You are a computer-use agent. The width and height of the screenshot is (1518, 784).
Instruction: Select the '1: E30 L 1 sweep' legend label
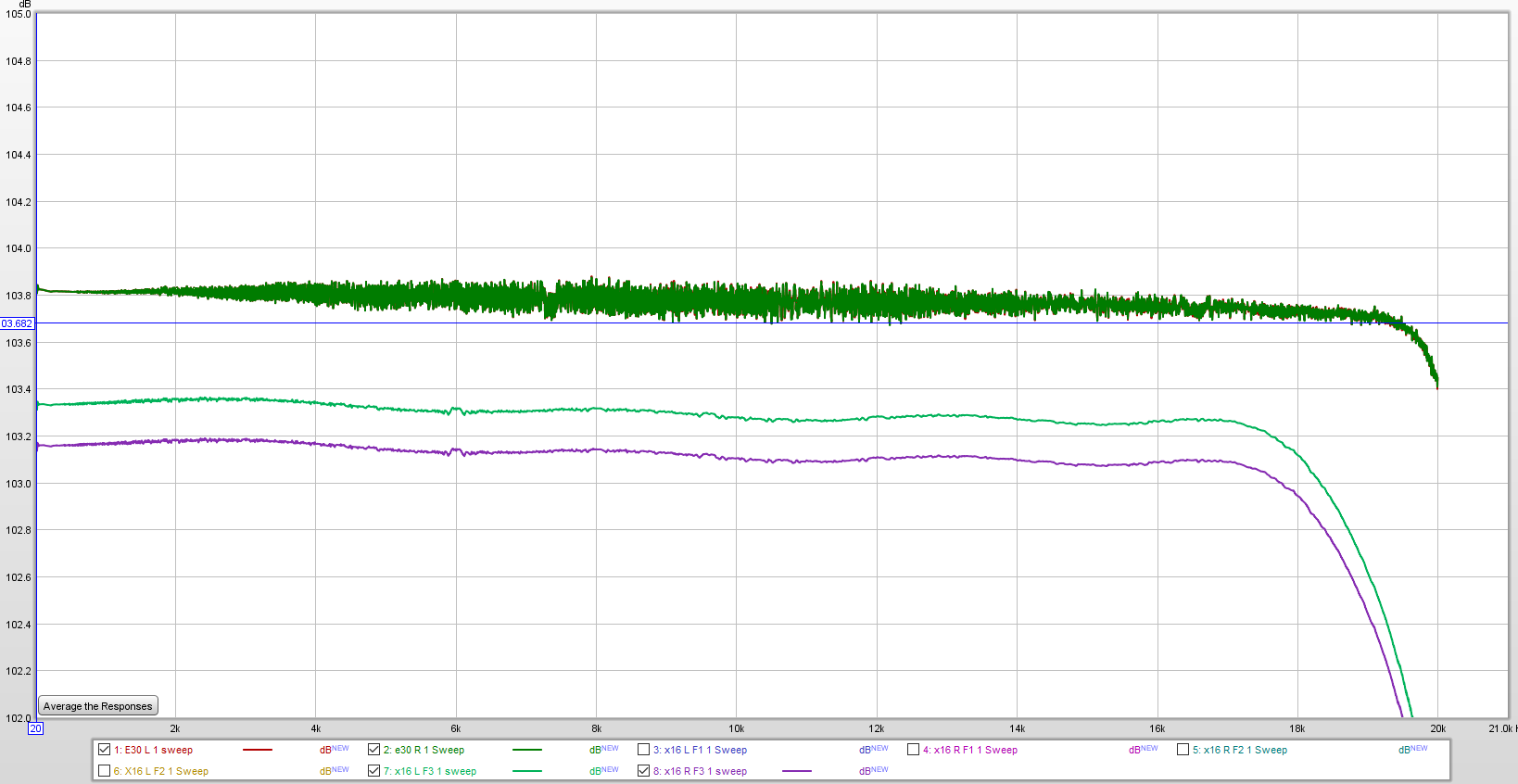coord(153,751)
